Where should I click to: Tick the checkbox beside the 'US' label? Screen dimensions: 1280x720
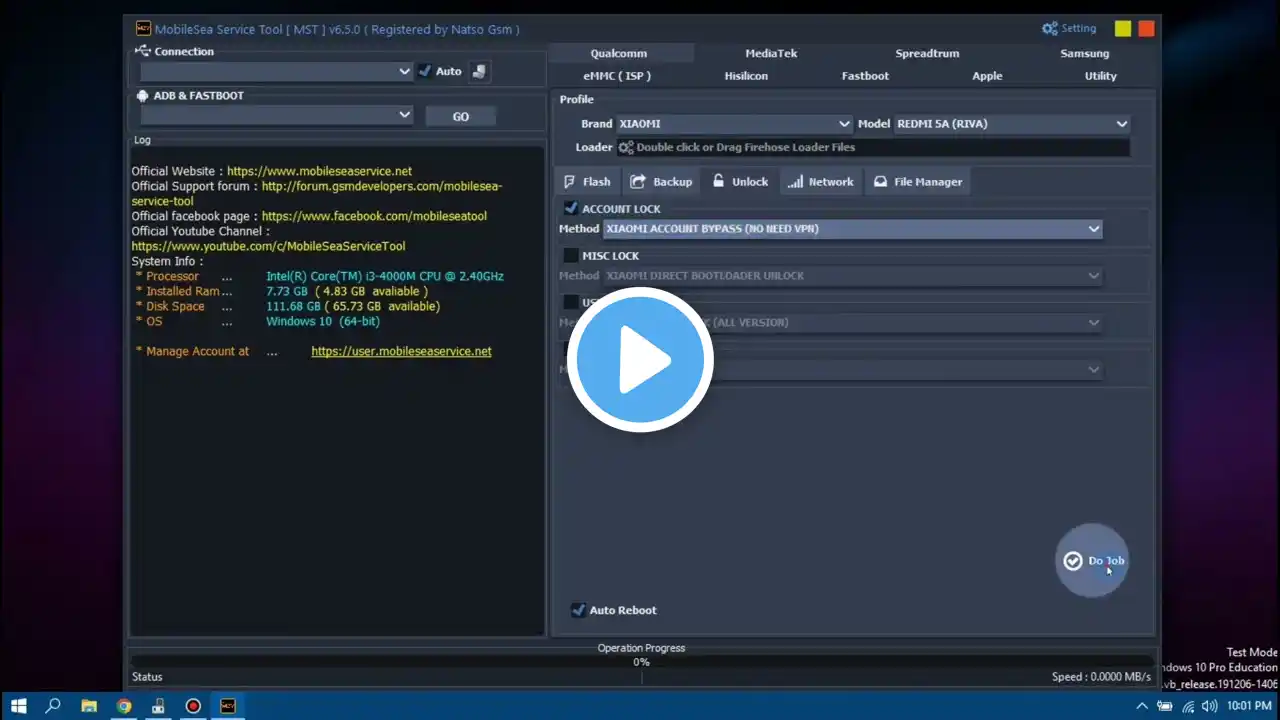click(571, 302)
